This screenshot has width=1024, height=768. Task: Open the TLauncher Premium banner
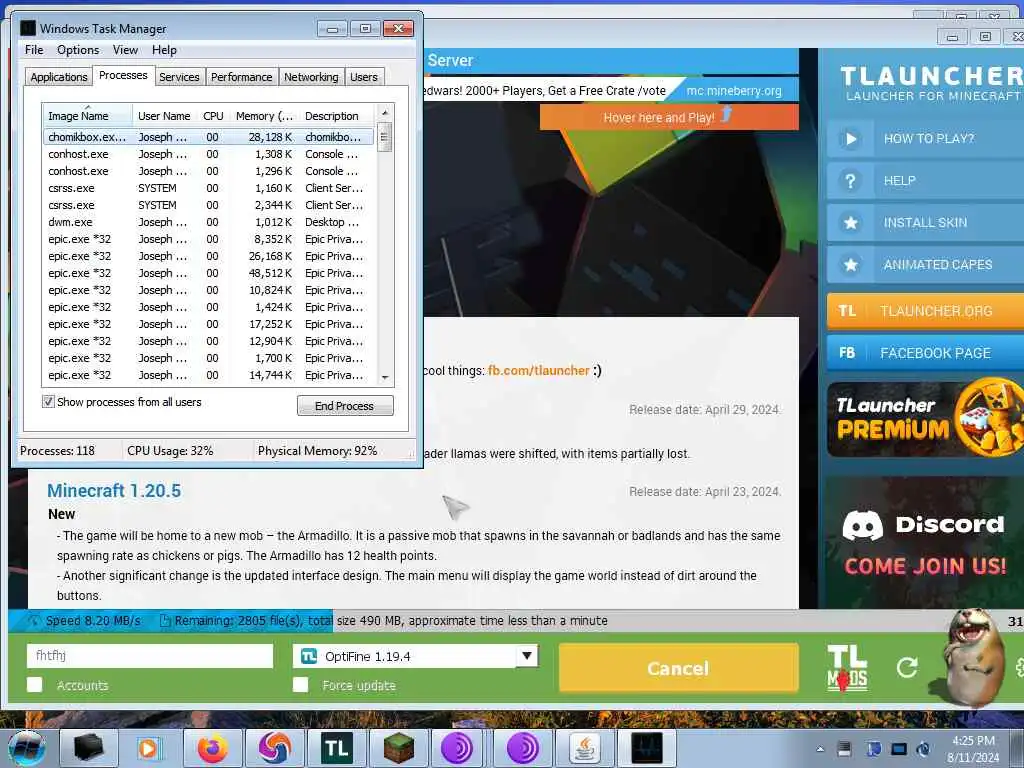[925, 419]
